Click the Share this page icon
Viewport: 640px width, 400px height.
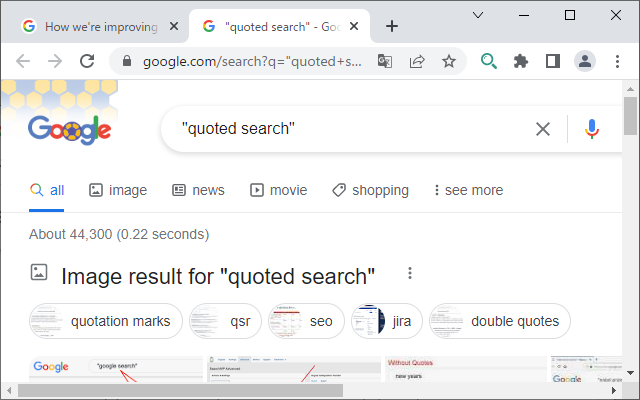[417, 61]
